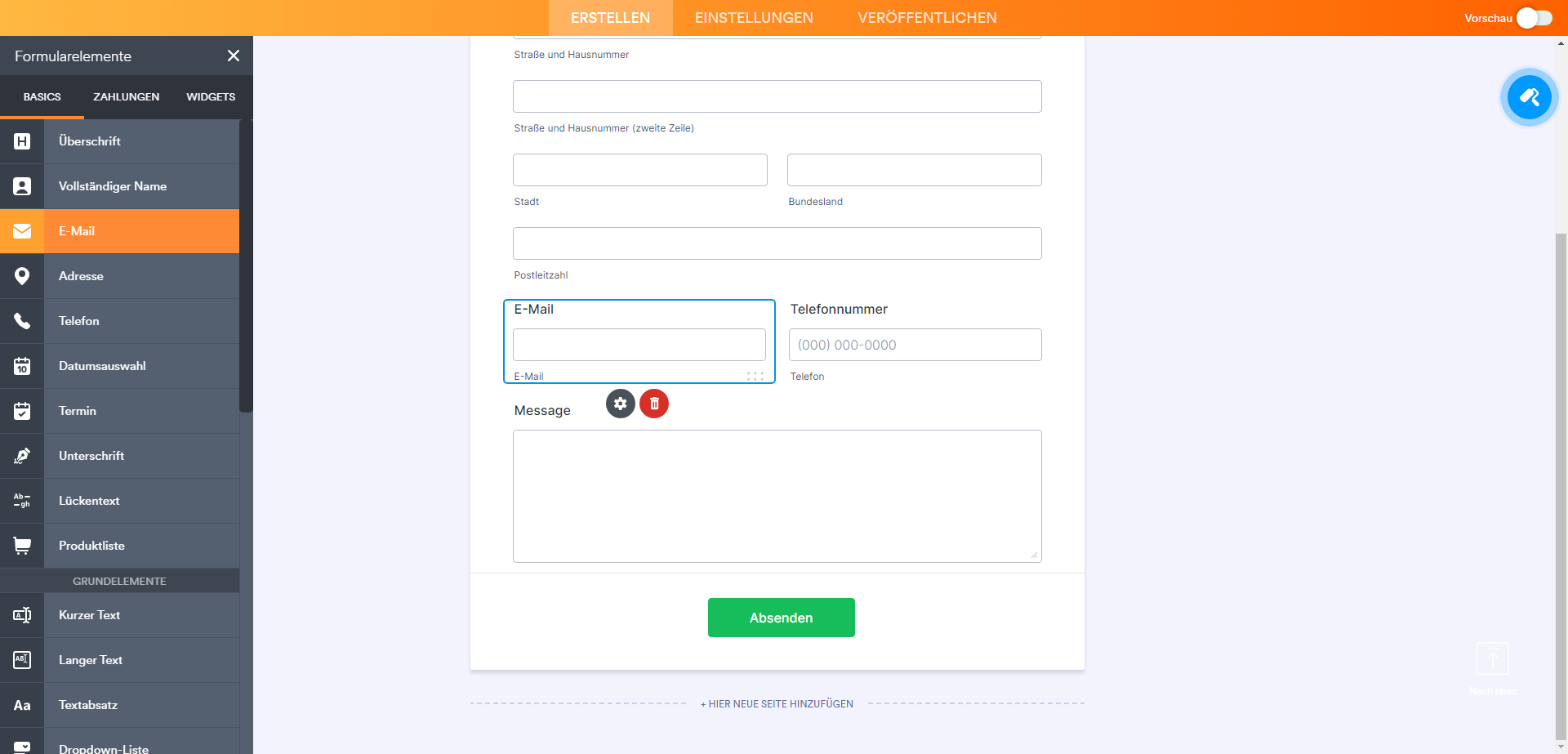Click the Adresse location pin icon
Viewport: 1568px width, 754px height.
coord(22,276)
